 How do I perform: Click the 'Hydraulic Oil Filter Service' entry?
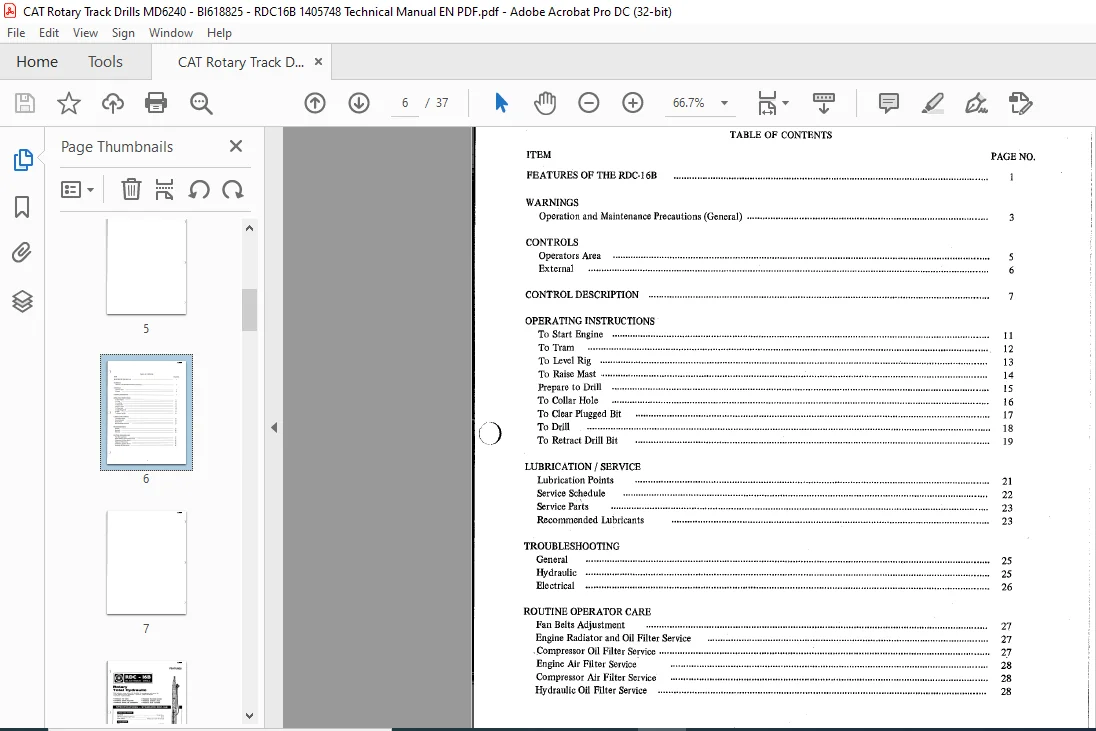591,690
